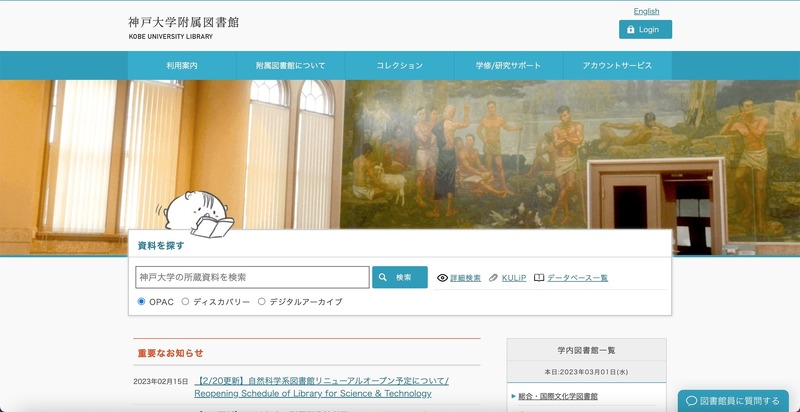Click the 神戸大学附属図書館 site logo

tap(183, 28)
